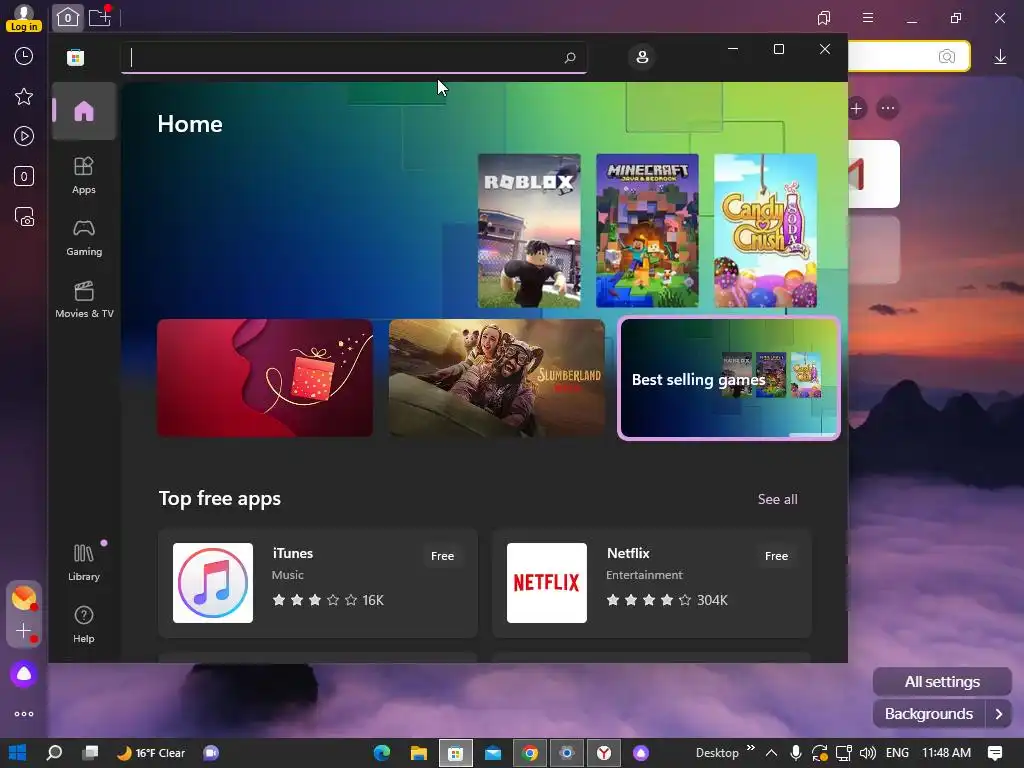Open the red gift box banner
Image resolution: width=1024 pixels, height=768 pixels.
(265, 377)
